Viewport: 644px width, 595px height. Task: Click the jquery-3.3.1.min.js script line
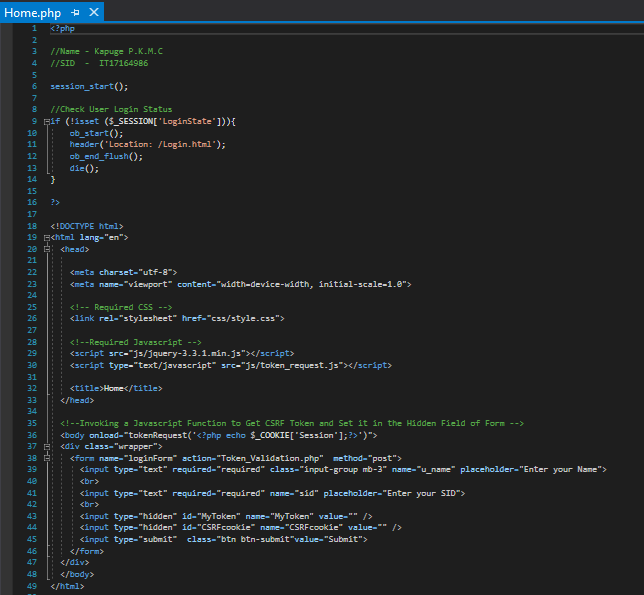[182, 353]
